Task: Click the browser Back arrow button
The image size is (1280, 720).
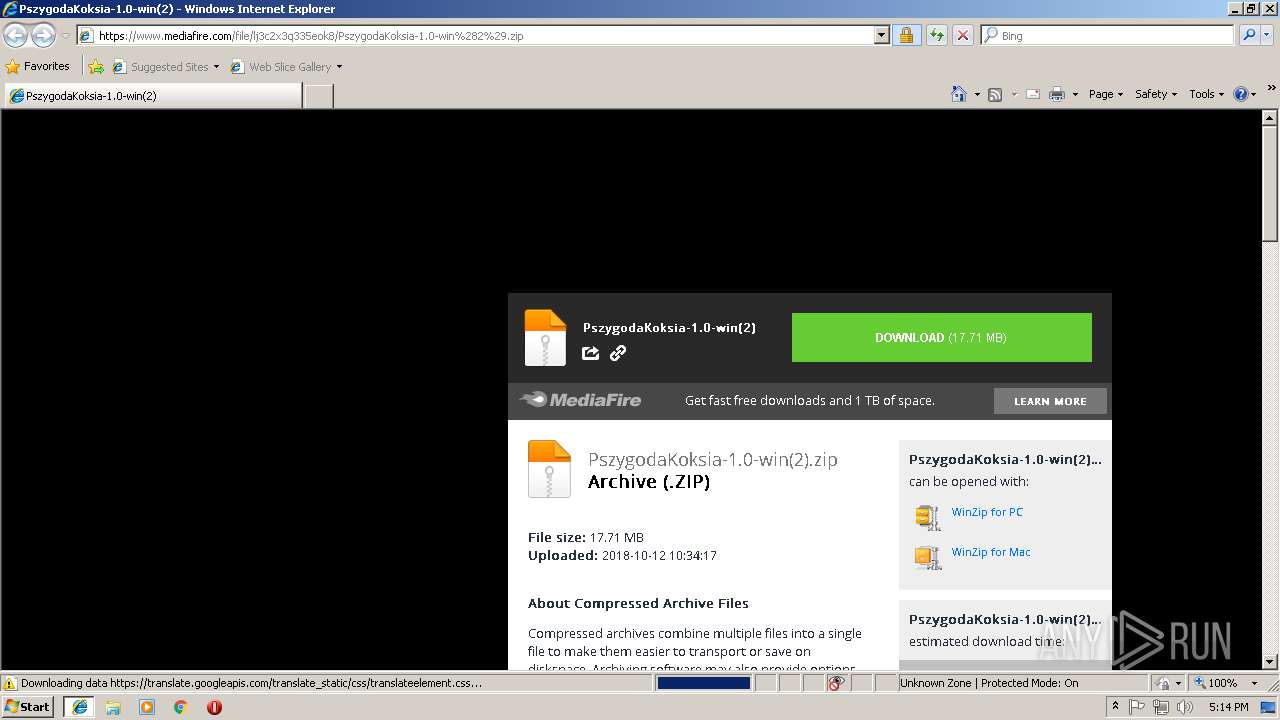Action: (15, 35)
